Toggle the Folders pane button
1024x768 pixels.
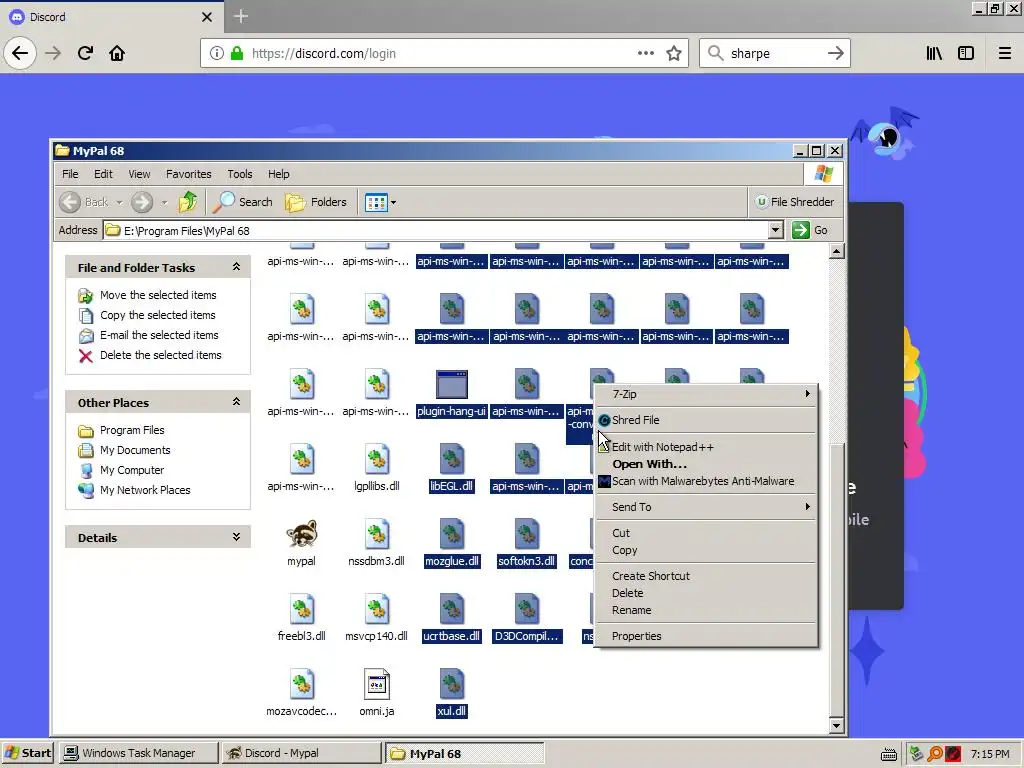click(x=315, y=202)
